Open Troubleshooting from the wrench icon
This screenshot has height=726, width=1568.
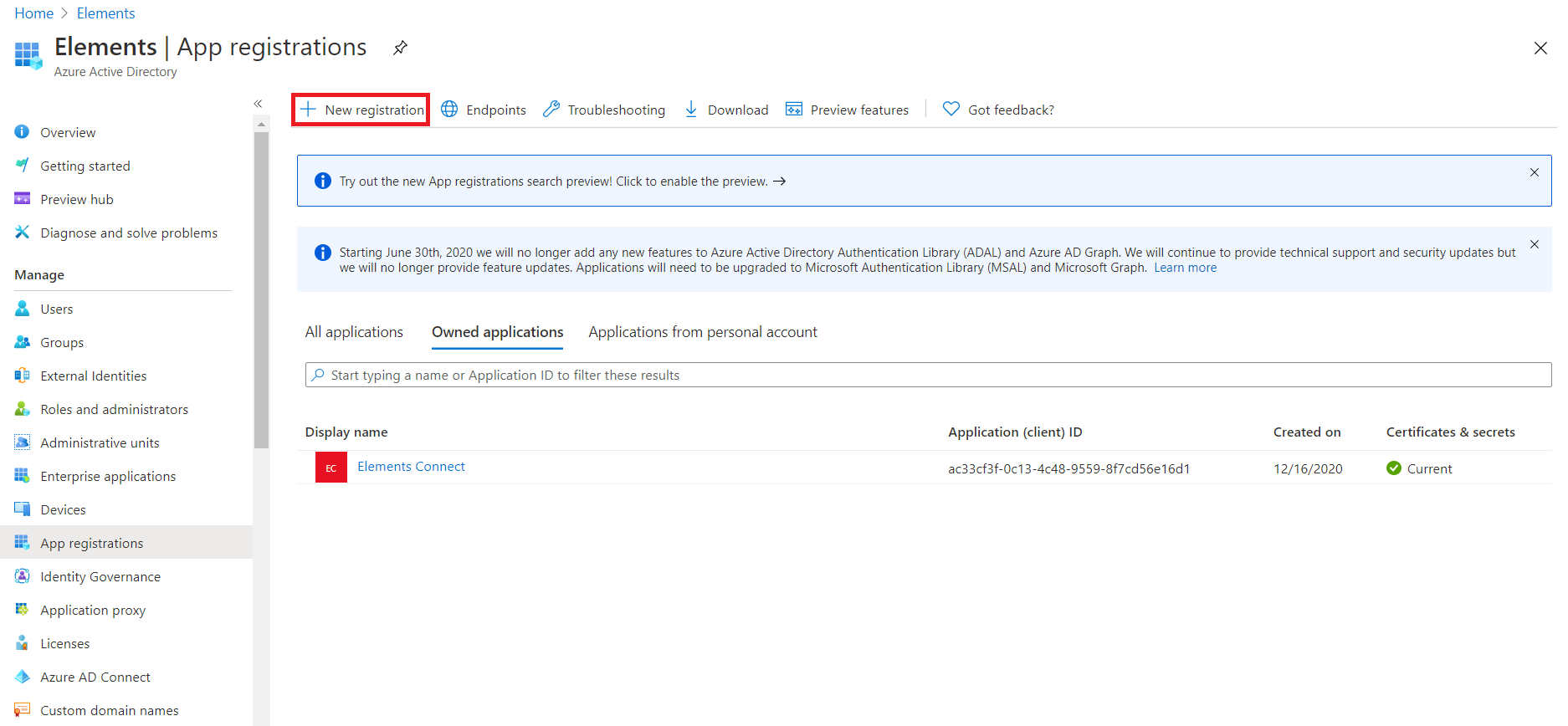(551, 110)
